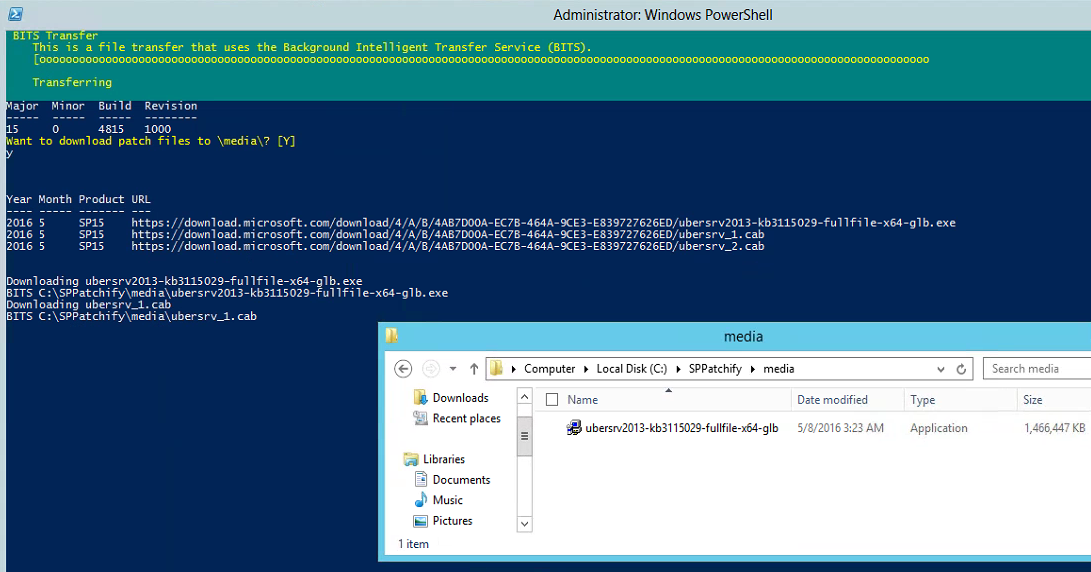Go back in media Explorer window
This screenshot has width=1091, height=572.
pos(403,369)
